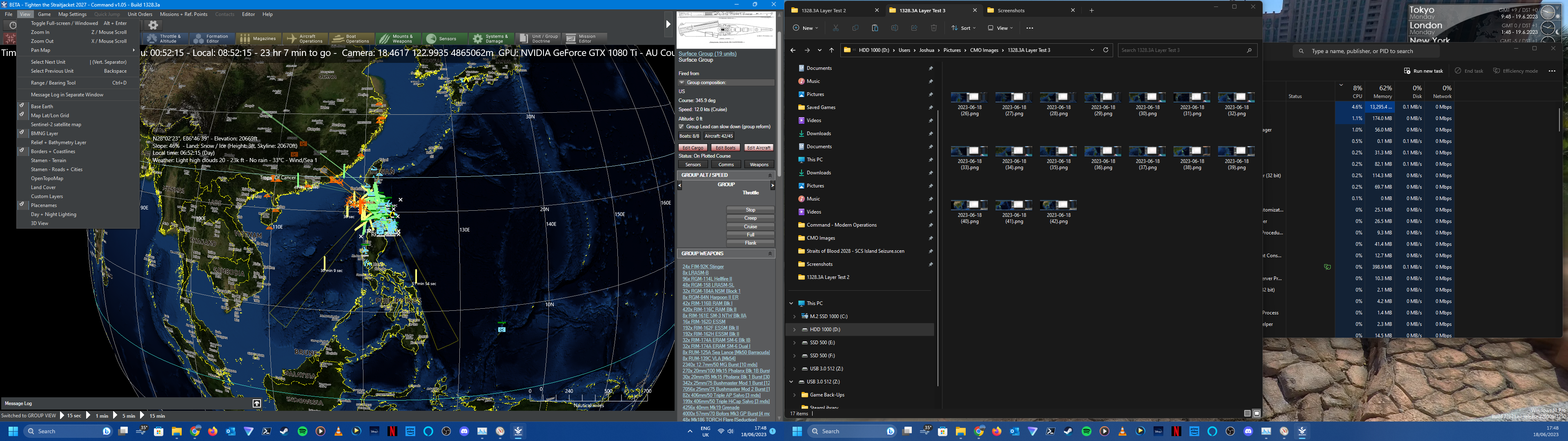
Task: Toggle the Placenames layer
Action: click(x=78, y=205)
